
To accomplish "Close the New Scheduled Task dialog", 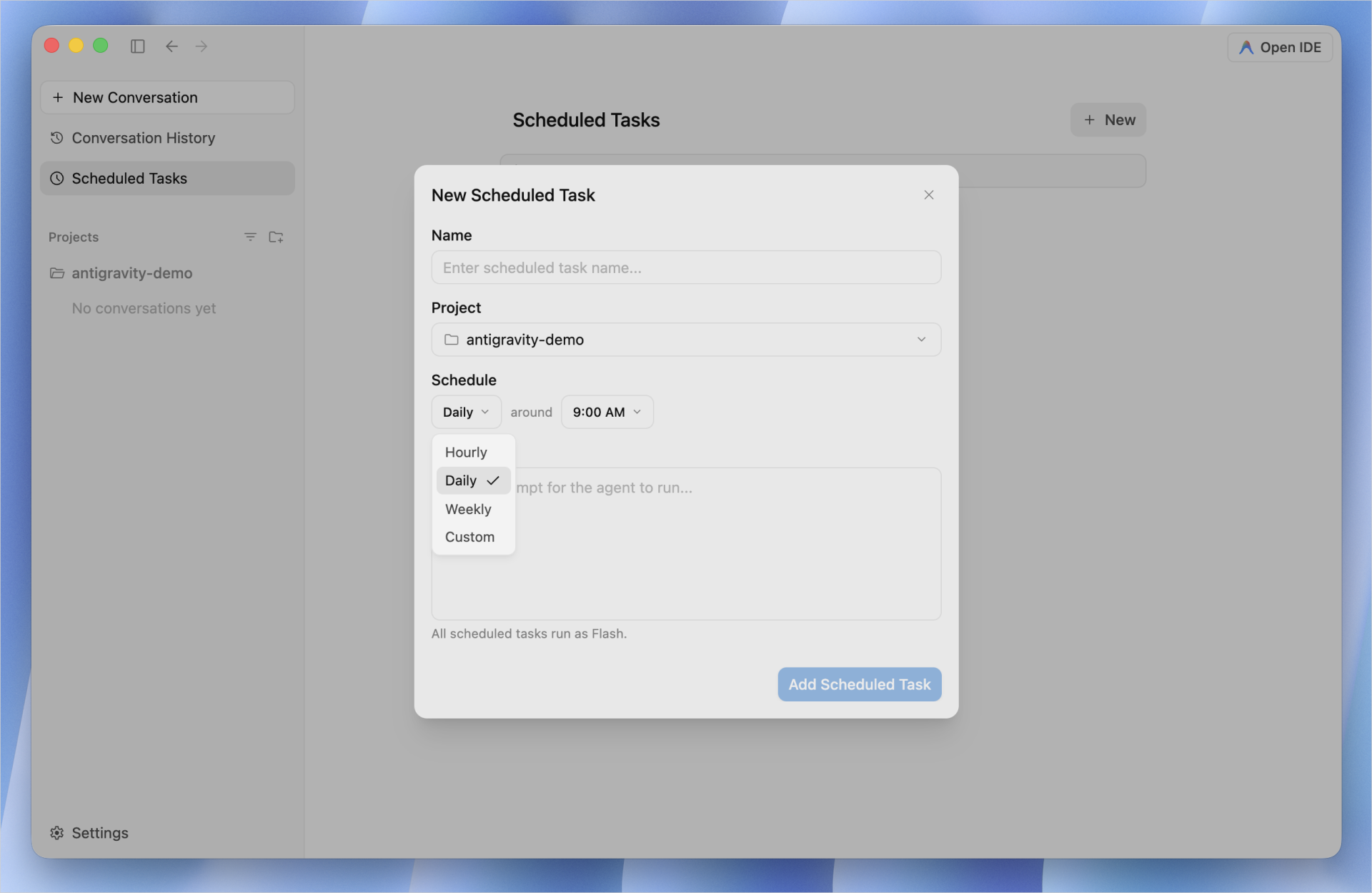I will click(928, 195).
